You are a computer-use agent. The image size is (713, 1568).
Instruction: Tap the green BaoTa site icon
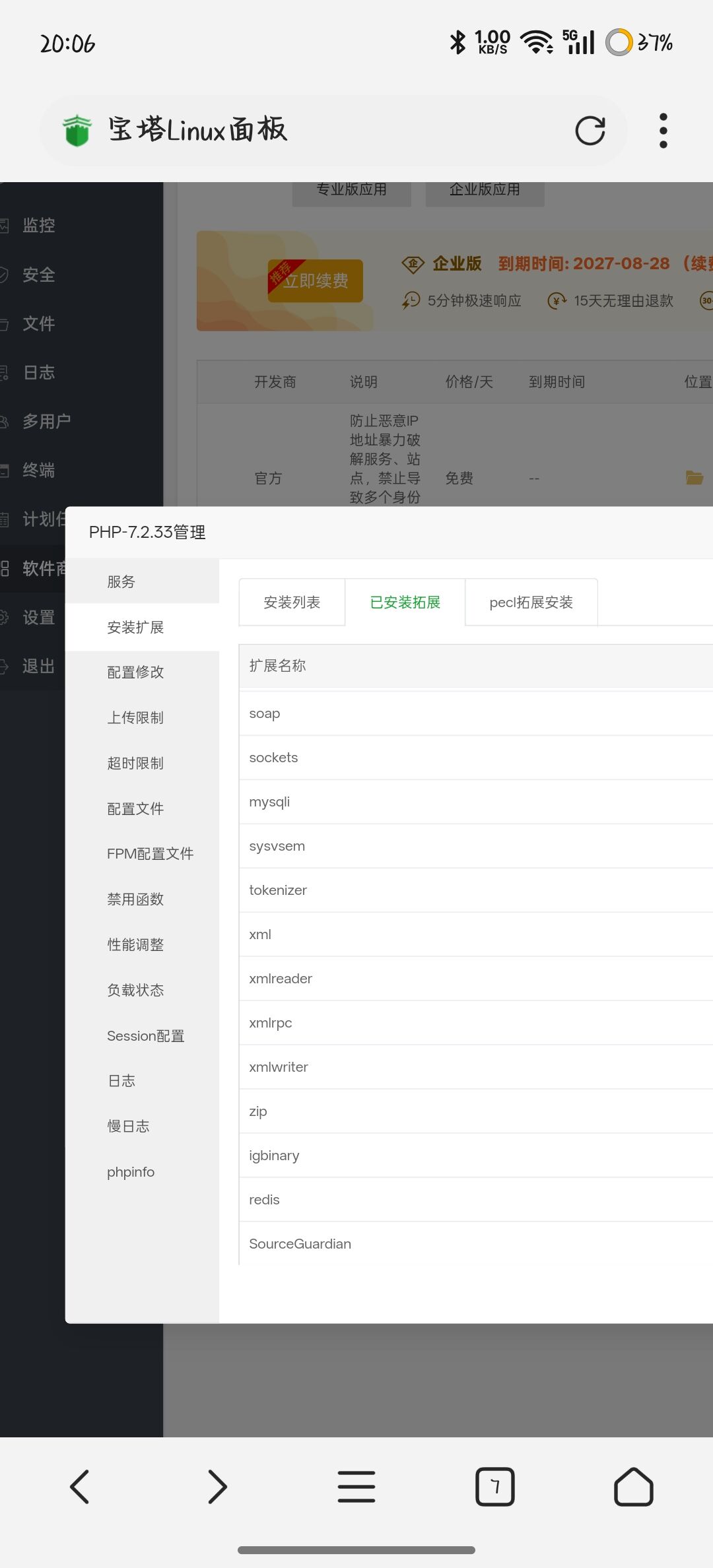77,130
